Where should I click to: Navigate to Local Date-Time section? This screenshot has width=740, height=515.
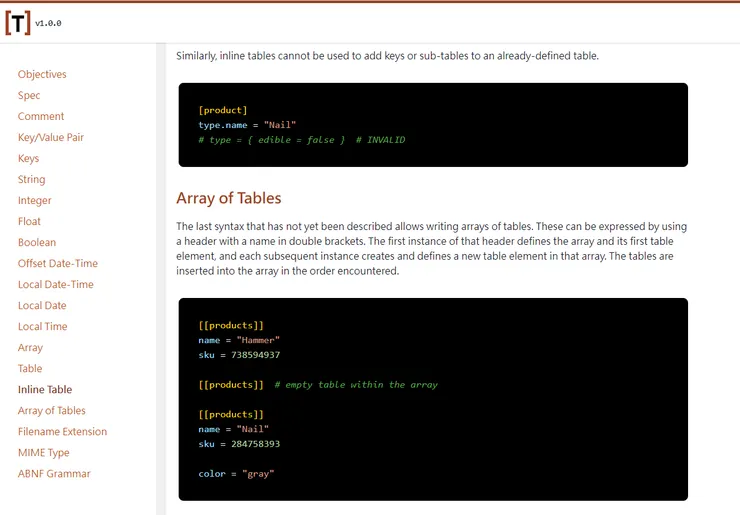tap(56, 284)
